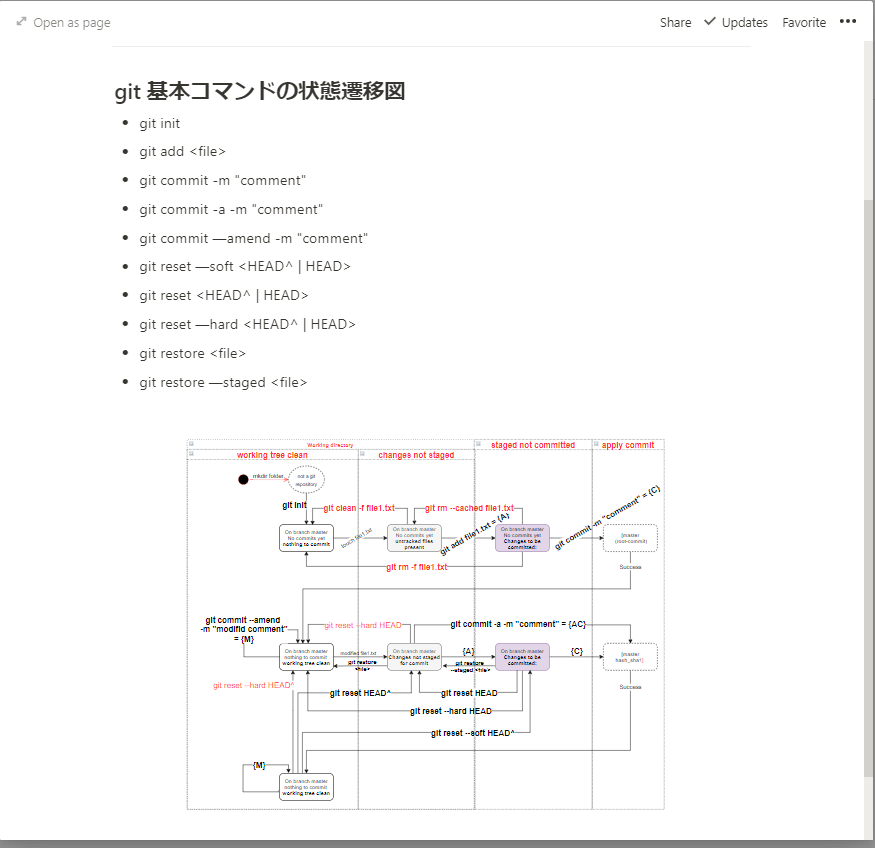Open the Updates menu

coord(745,22)
